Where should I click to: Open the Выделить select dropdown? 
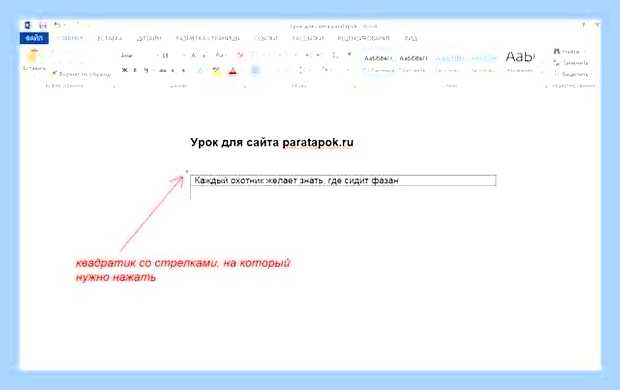click(572, 74)
